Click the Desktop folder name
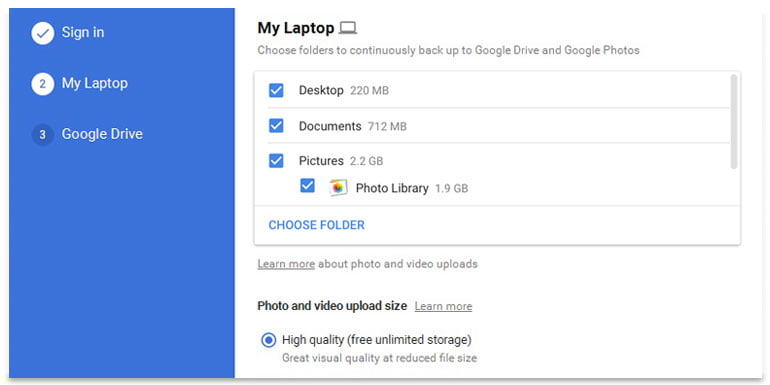 pos(321,90)
